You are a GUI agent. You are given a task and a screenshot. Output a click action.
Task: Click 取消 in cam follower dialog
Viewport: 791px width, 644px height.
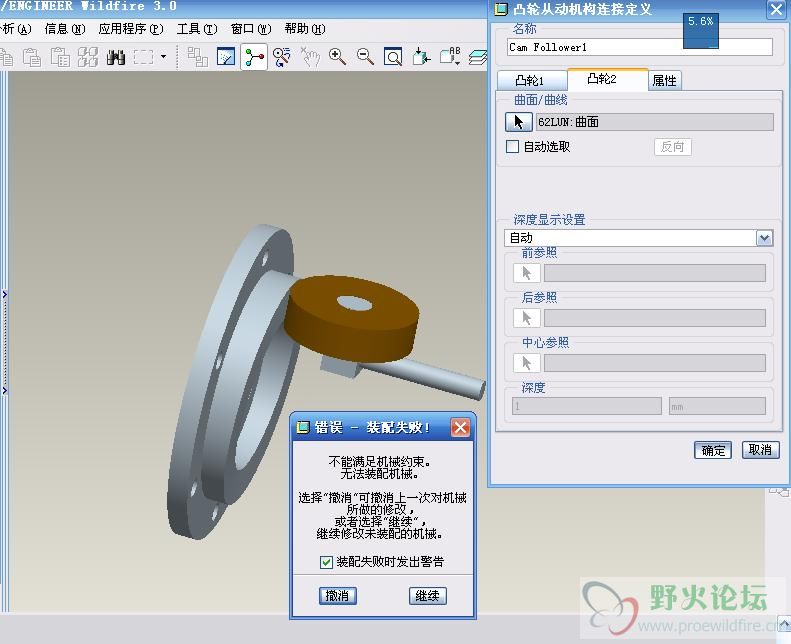[x=760, y=450]
